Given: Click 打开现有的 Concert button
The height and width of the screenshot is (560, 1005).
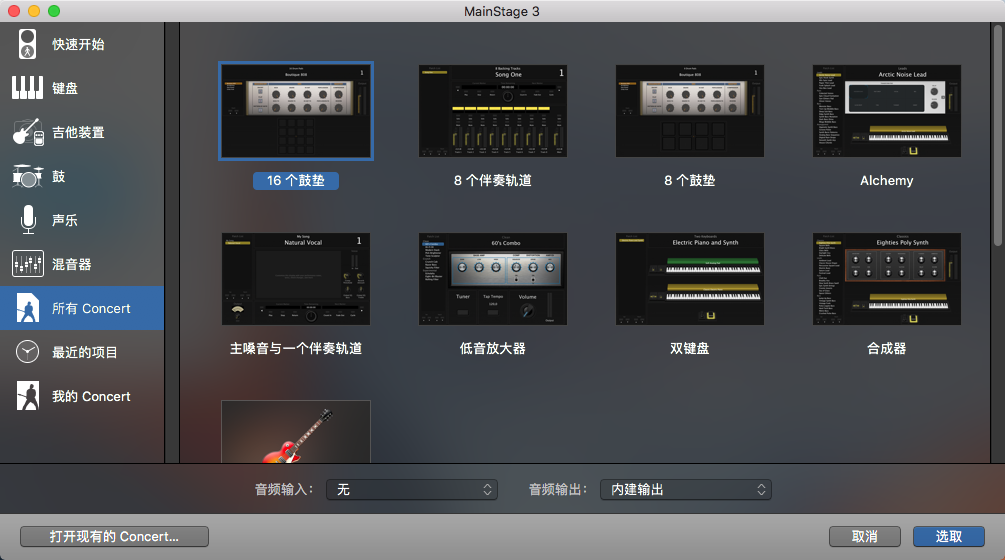Looking at the screenshot, I should (x=114, y=536).
